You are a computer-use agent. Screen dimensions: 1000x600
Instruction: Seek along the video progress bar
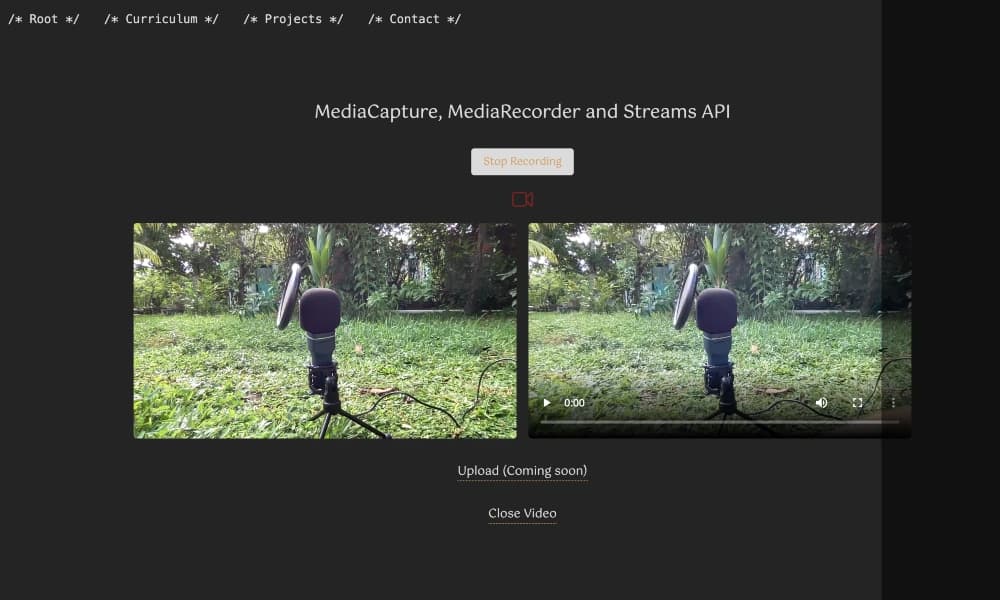pyautogui.click(x=719, y=421)
